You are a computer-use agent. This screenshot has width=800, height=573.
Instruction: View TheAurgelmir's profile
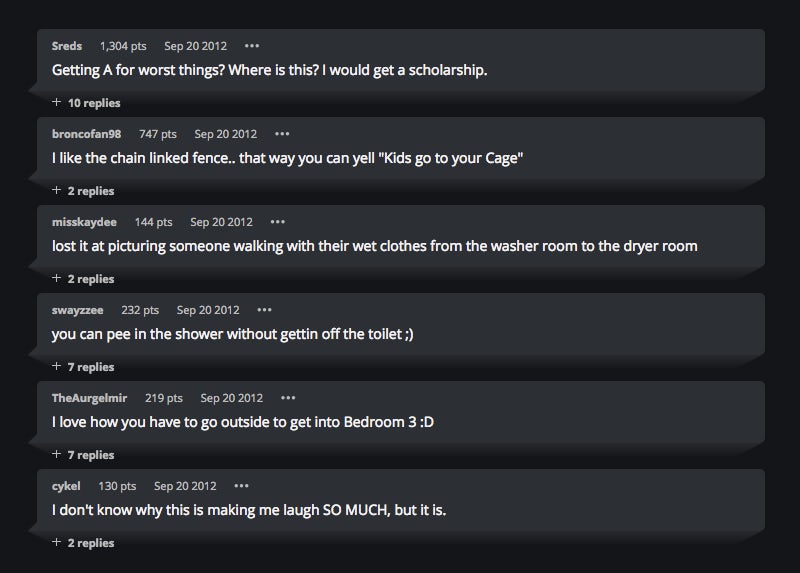90,398
